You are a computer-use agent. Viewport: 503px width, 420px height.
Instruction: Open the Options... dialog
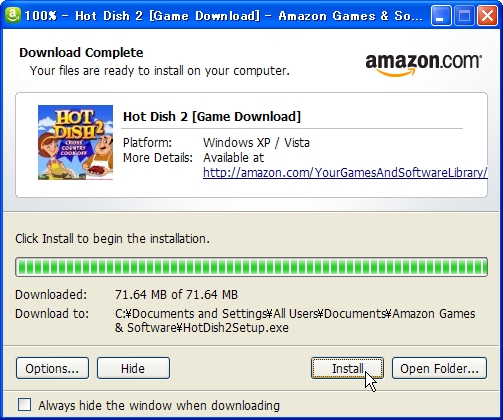point(52,368)
